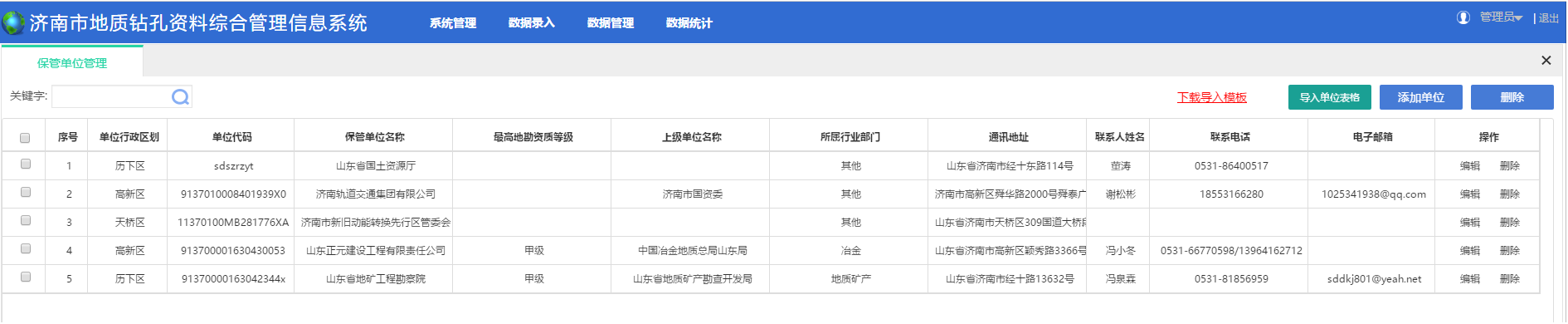The image size is (1568, 324).
Task: Check the row for 济南轨道交通集团有限公司
Action: click(26, 193)
